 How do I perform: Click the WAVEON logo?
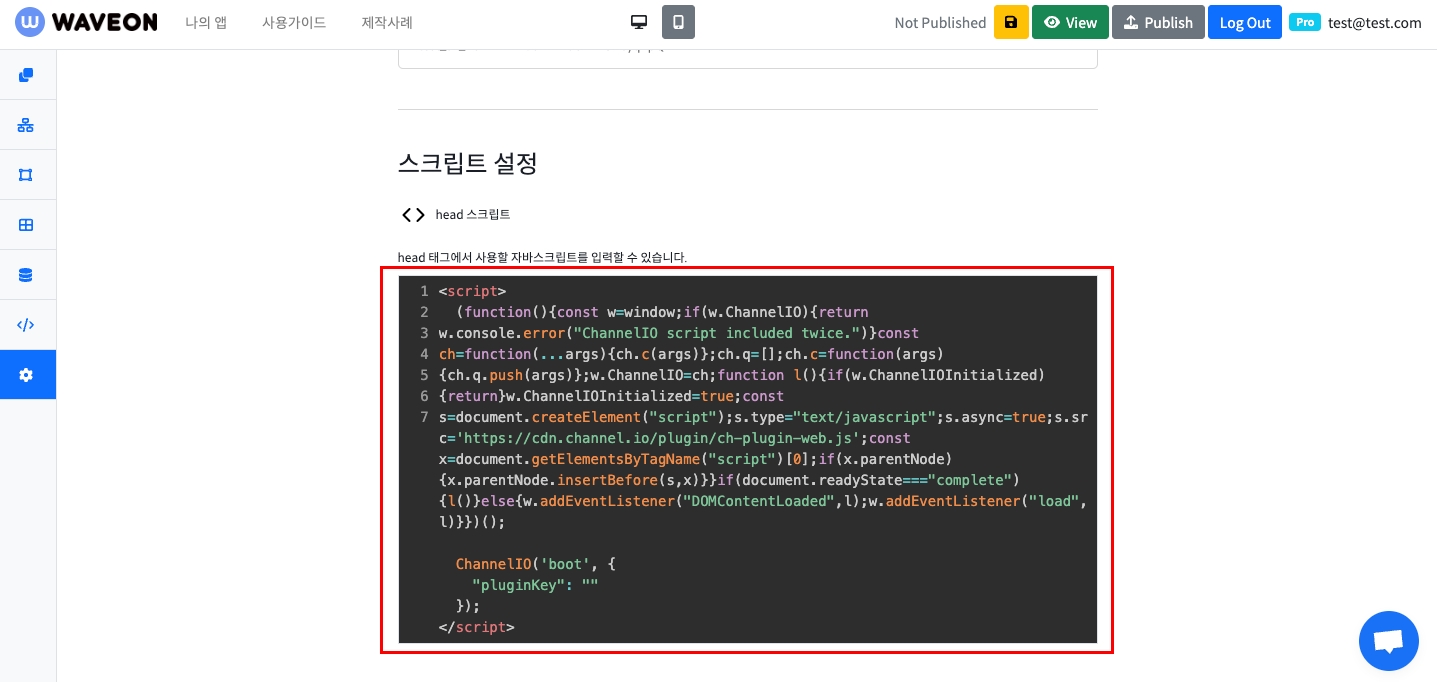[86, 22]
